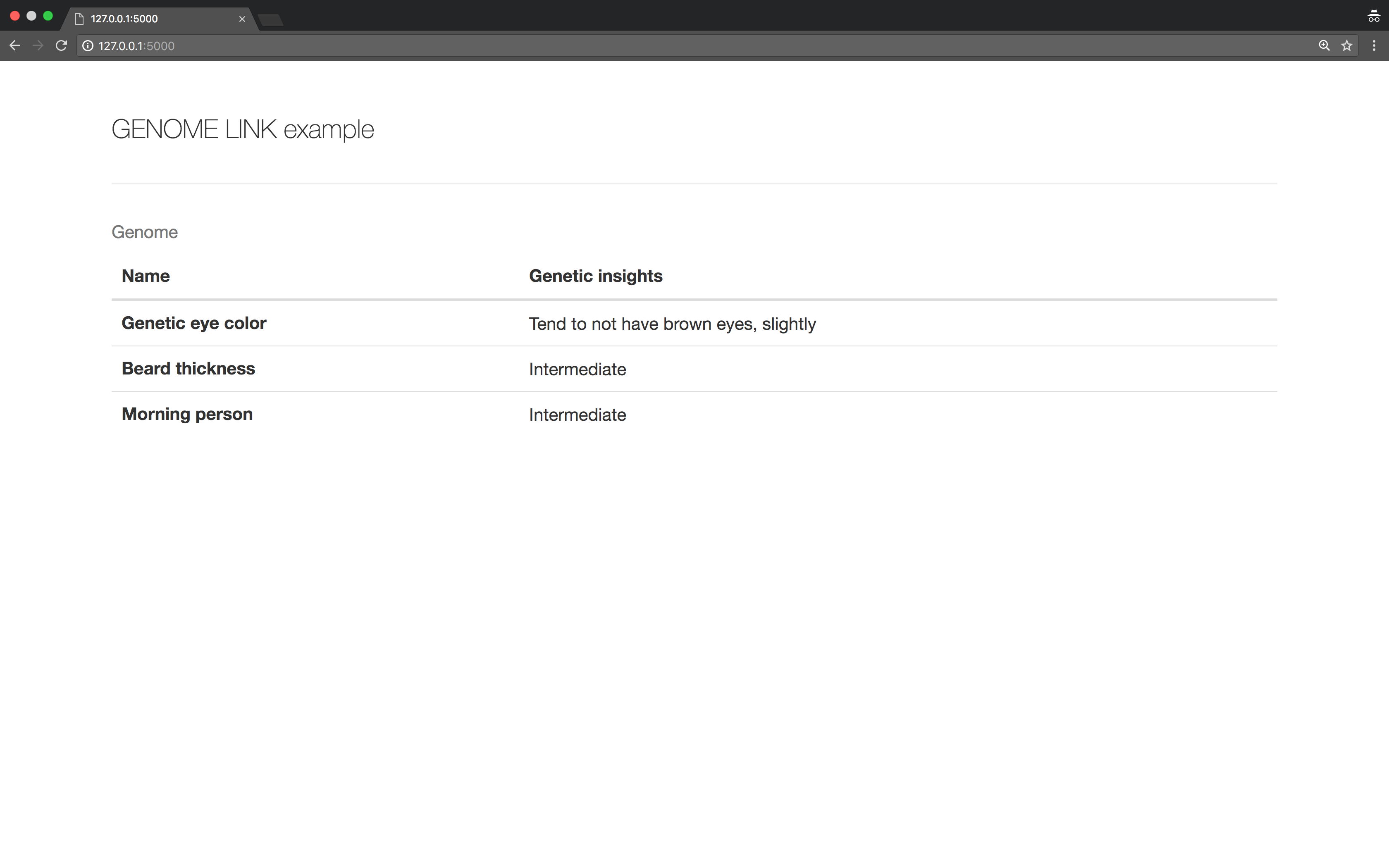The height and width of the screenshot is (868, 1389).
Task: Click the GENOME LINK example heading
Action: (x=243, y=129)
